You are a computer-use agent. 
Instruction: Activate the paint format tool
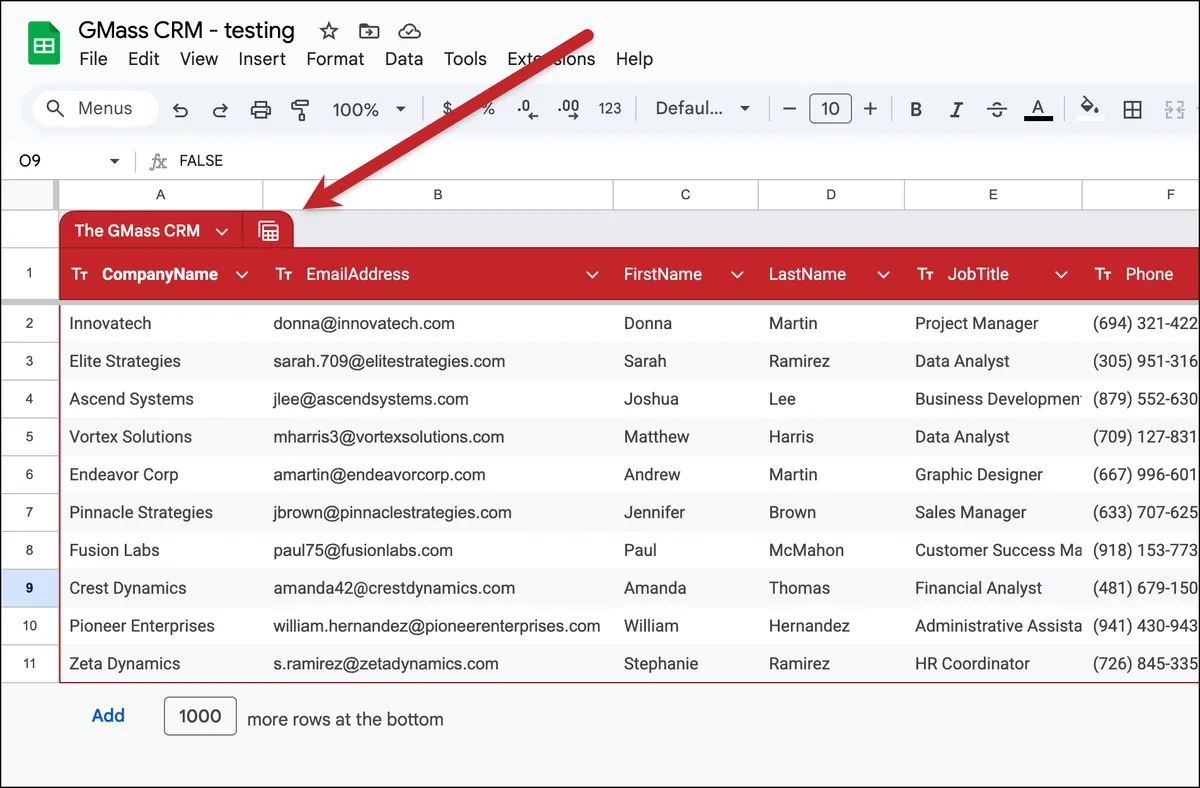tap(299, 109)
